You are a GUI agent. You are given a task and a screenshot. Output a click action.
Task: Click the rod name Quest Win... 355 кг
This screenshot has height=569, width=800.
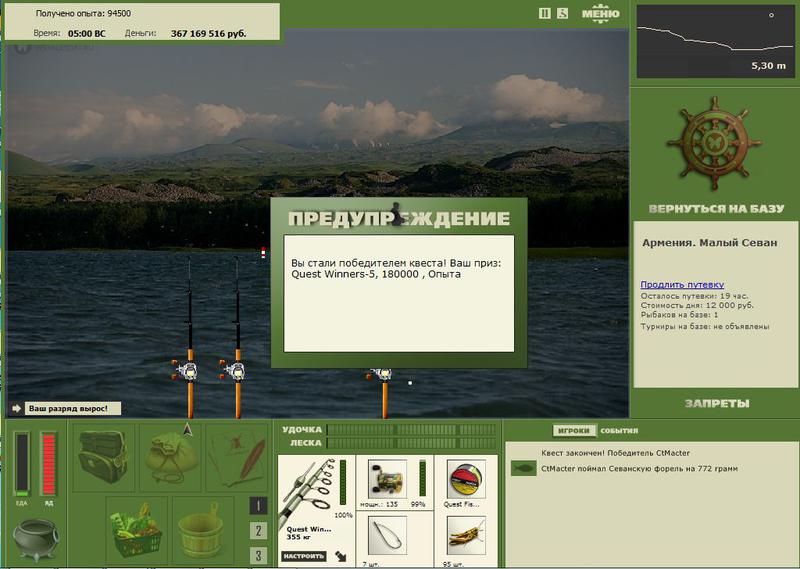309,533
